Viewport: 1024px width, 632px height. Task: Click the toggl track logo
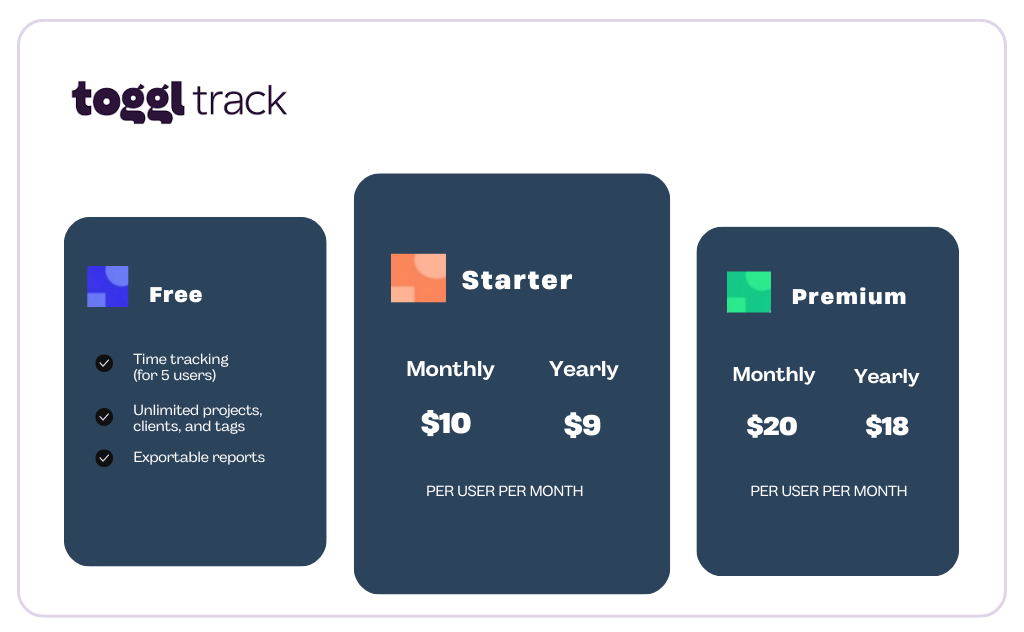pos(179,101)
